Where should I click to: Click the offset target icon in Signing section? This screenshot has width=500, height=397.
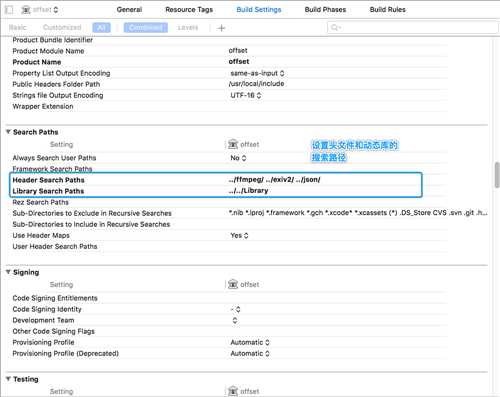click(x=233, y=284)
